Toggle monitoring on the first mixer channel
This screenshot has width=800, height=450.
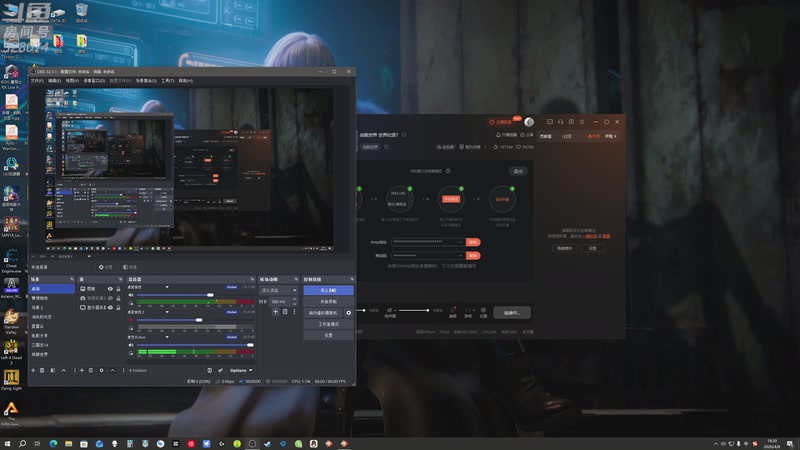tap(131, 303)
